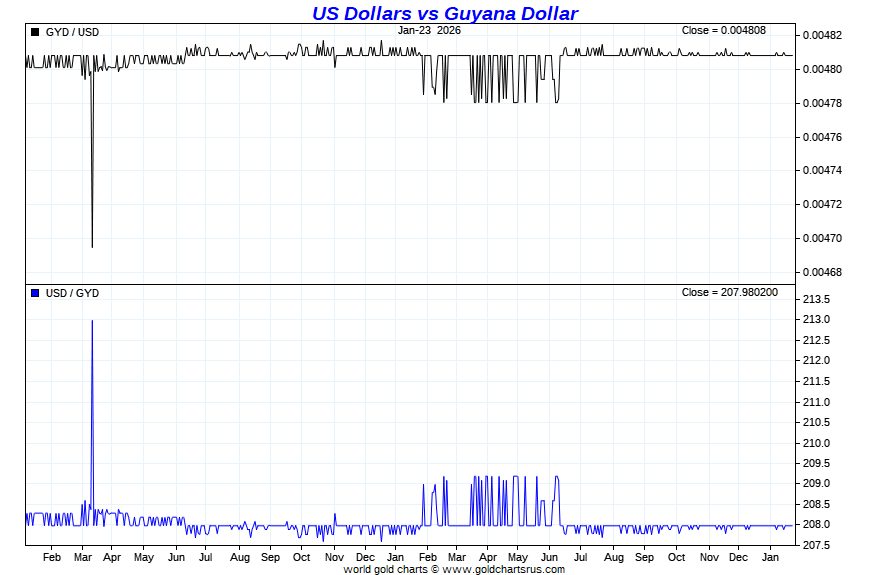Click the last Jan x-axis label
This screenshot has width=890, height=575.
click(x=770, y=557)
